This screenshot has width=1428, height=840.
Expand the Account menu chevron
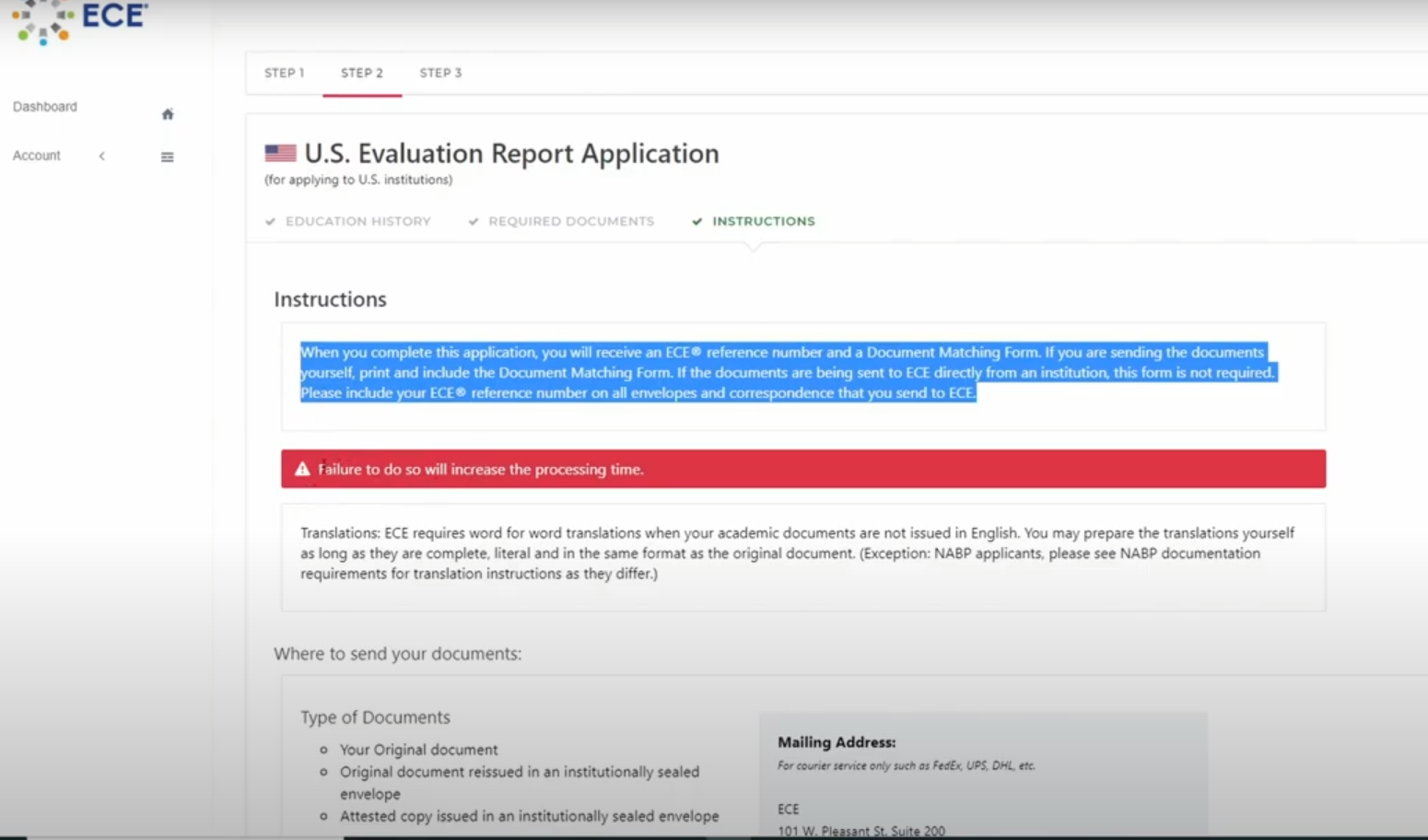(102, 156)
